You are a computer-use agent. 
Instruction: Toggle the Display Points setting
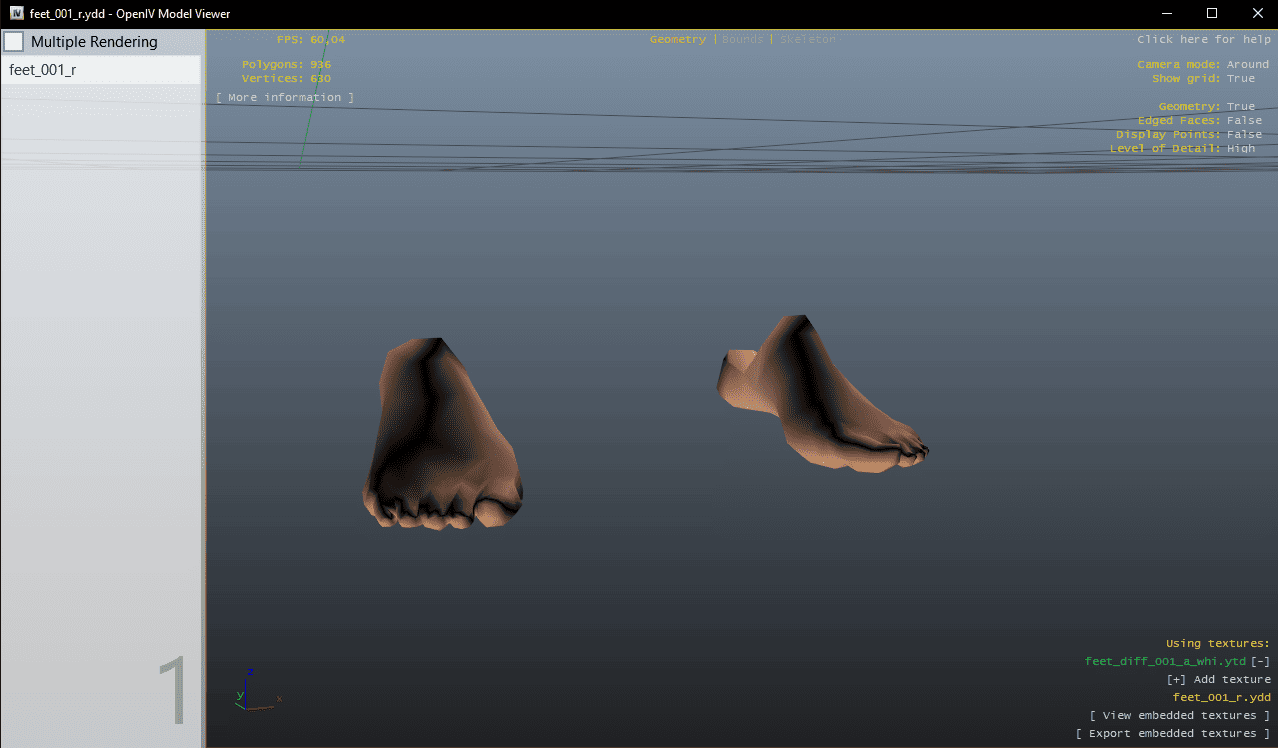pos(1244,135)
